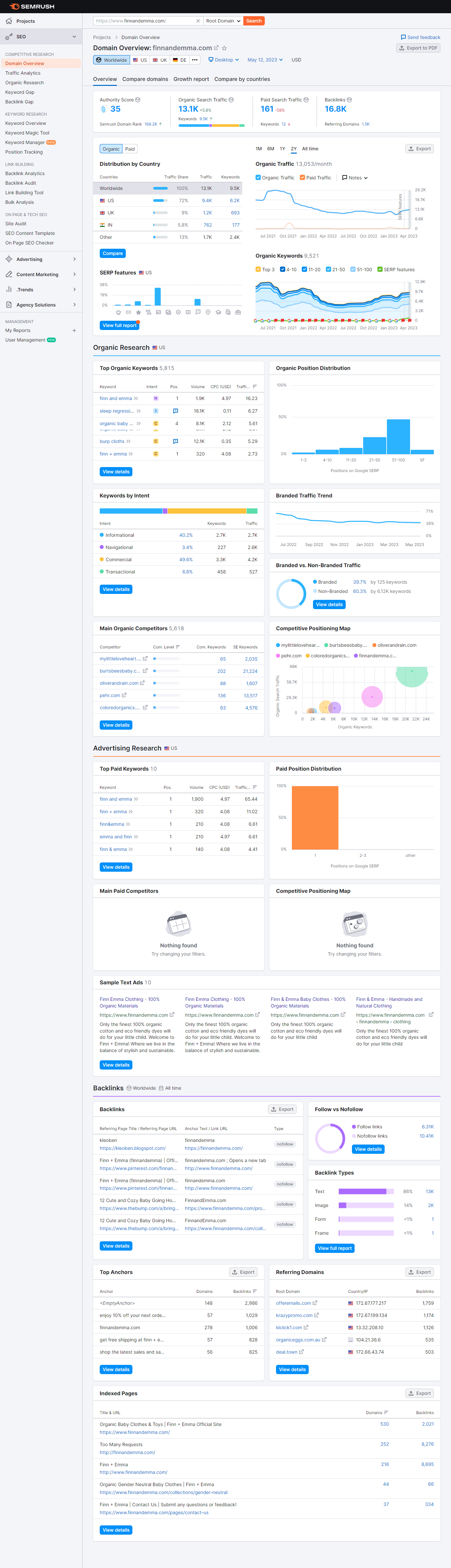
Task: Click the Content Marketing pencil icon
Action: point(9,274)
